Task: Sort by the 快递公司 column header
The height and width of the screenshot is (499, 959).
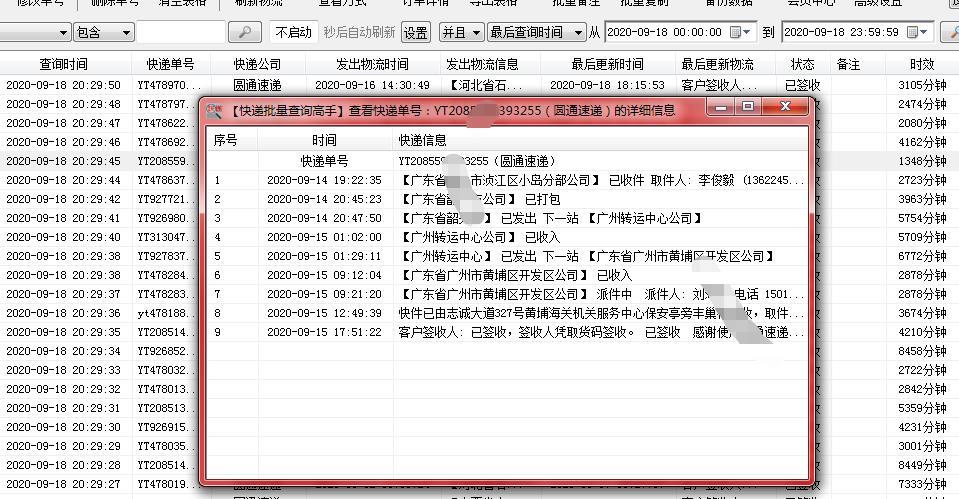Action: (x=257, y=64)
